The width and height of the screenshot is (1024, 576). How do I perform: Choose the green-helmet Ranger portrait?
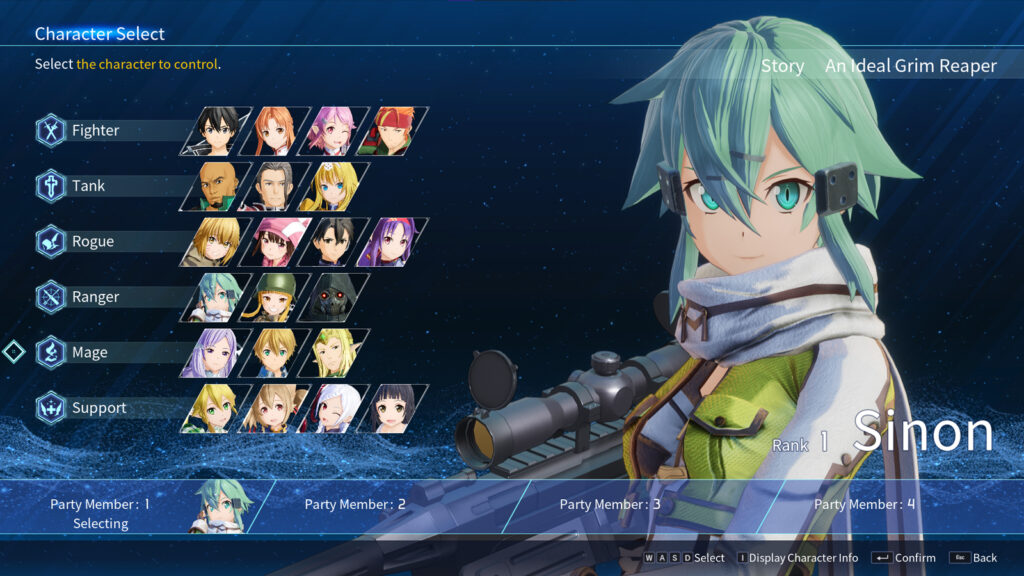274,298
